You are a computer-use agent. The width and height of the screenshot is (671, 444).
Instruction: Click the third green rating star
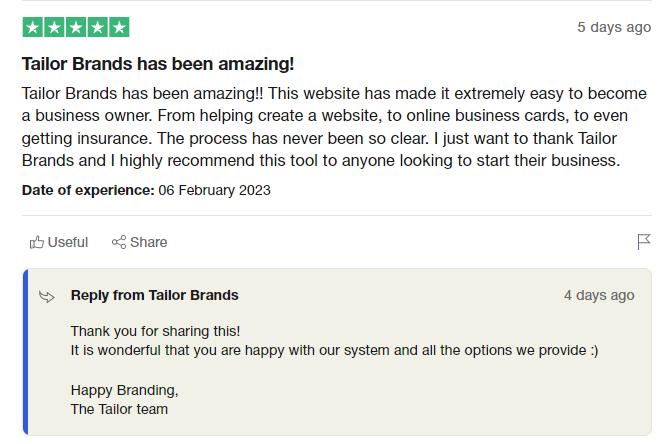pos(76,28)
